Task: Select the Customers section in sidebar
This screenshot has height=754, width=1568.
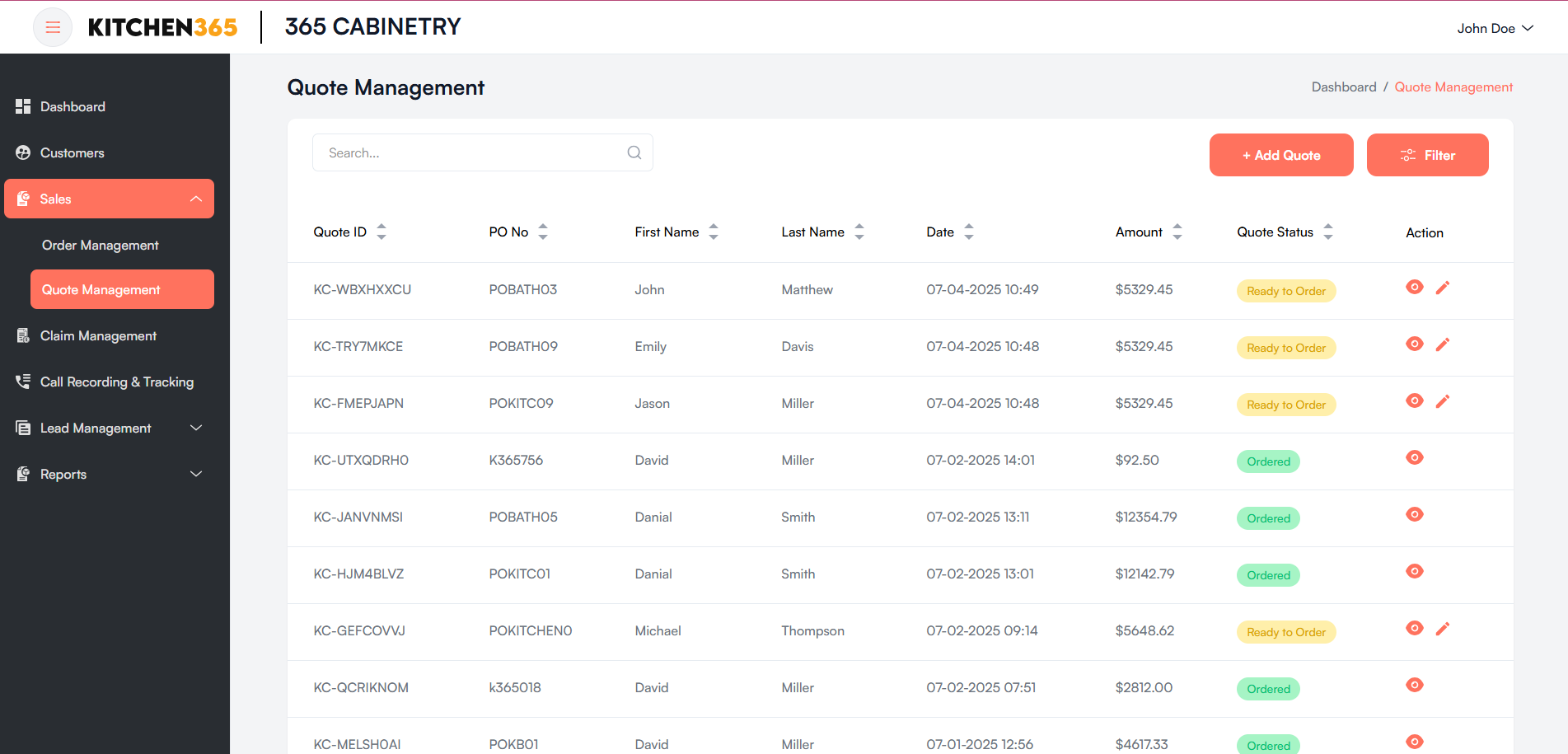Action: pyautogui.click(x=72, y=152)
